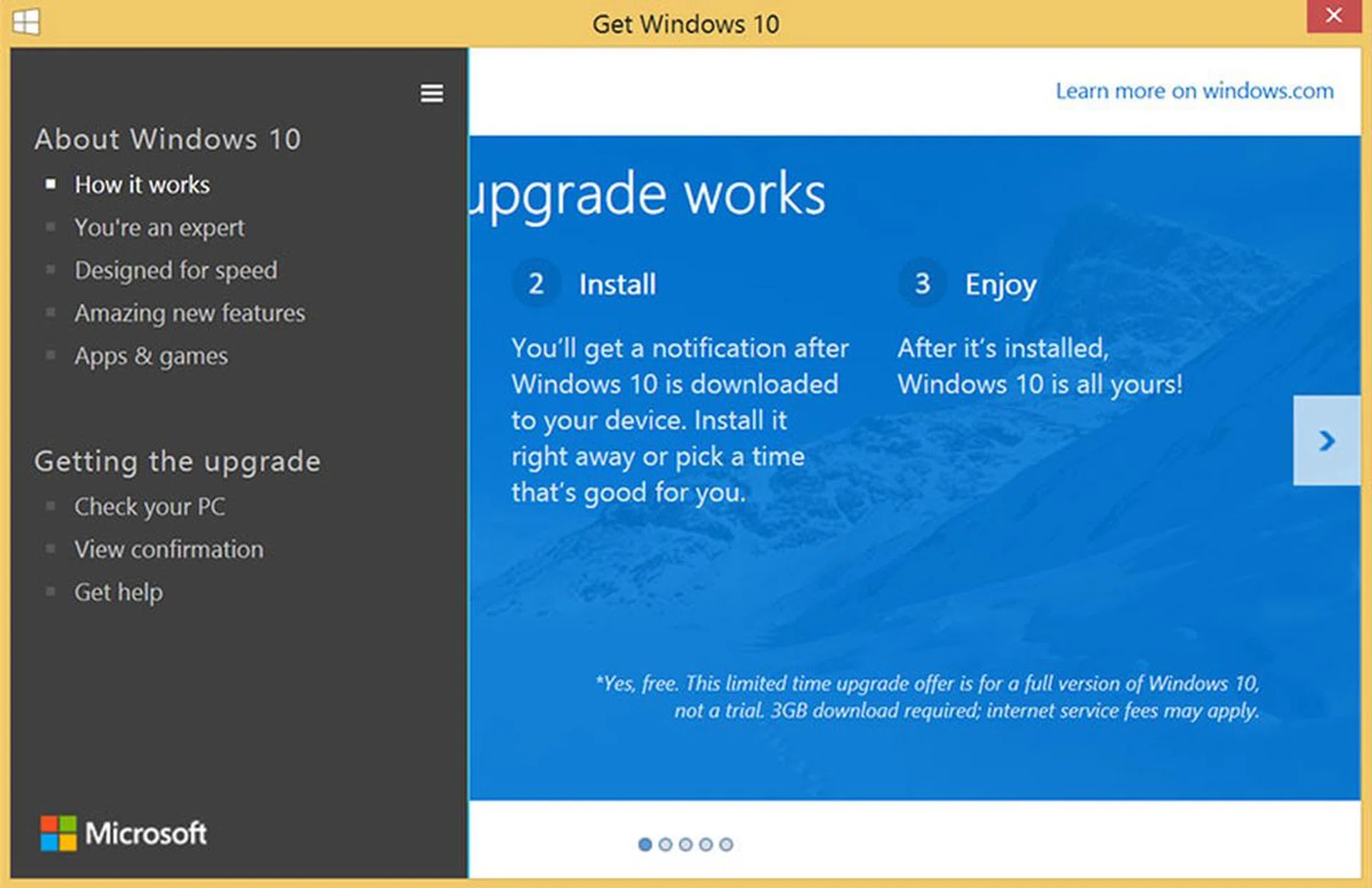Click the Microsoft logo
Viewport: 1372px width, 888px height.
[124, 833]
